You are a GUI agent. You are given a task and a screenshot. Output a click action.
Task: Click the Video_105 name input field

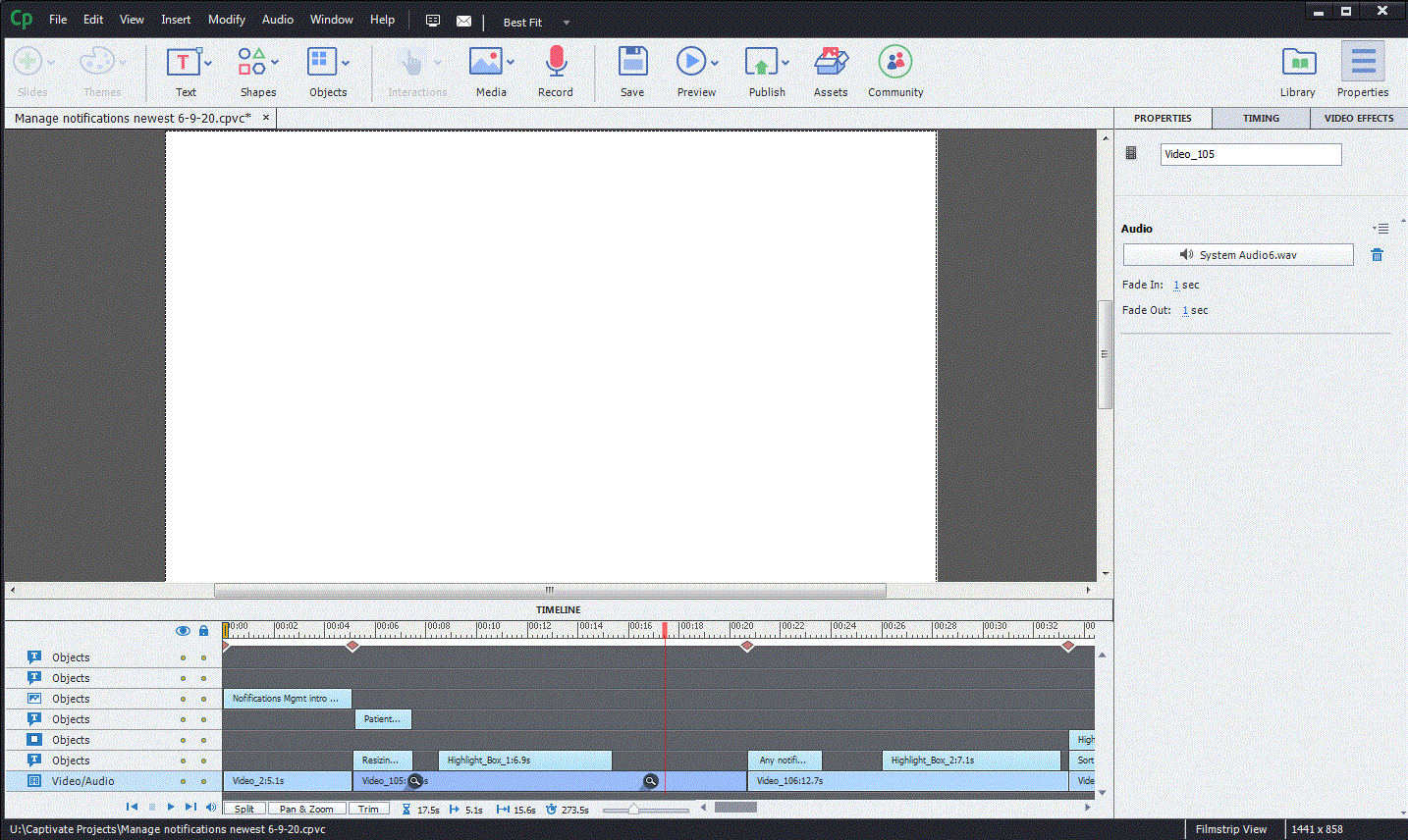coord(1250,154)
